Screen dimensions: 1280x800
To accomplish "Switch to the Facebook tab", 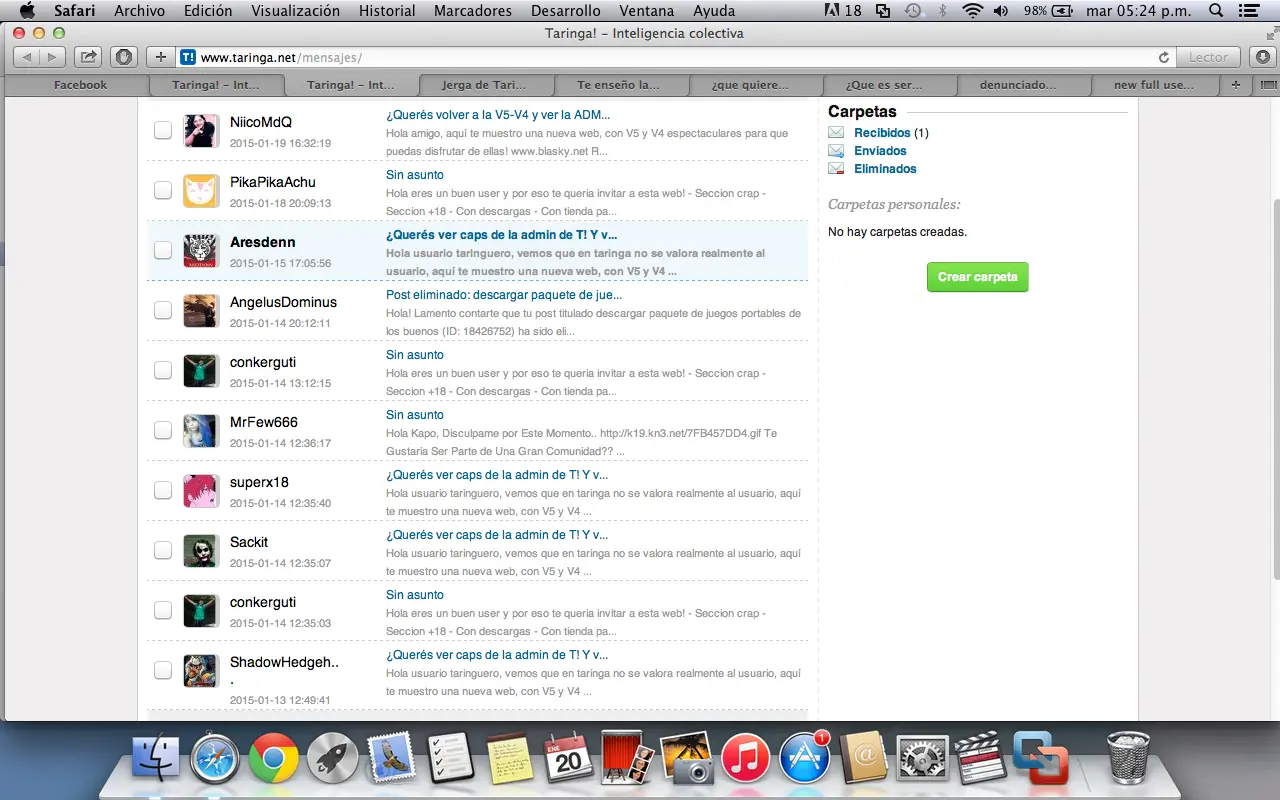I will 80,85.
